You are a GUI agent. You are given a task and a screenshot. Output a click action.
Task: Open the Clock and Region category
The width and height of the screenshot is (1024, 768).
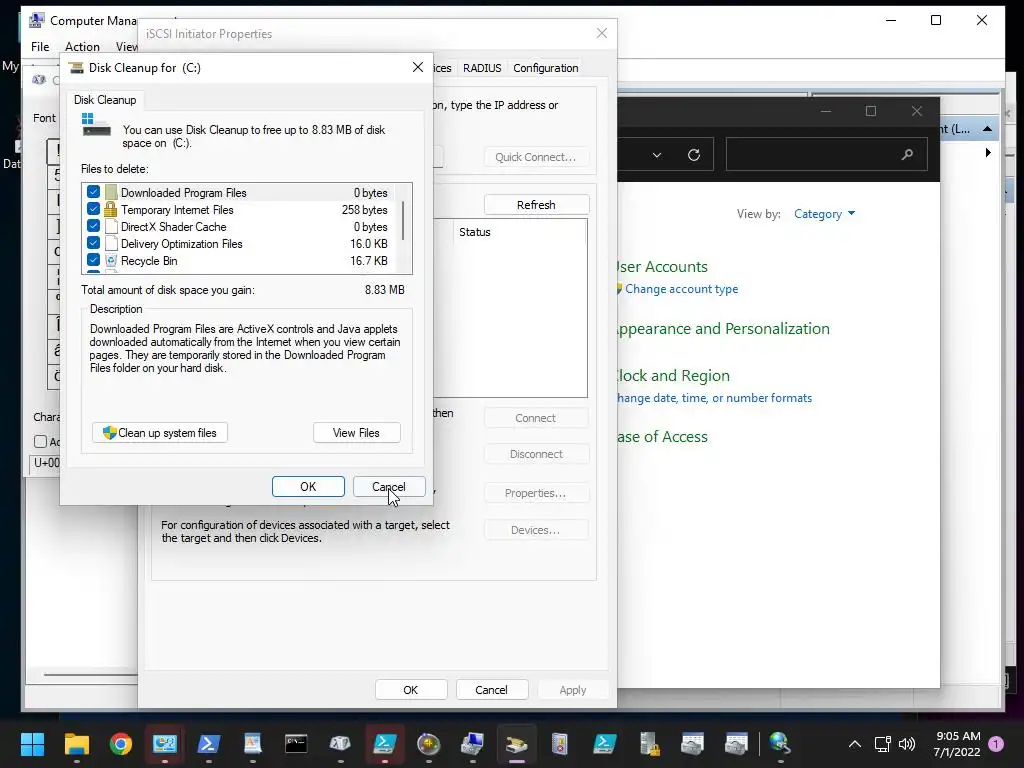pos(673,376)
